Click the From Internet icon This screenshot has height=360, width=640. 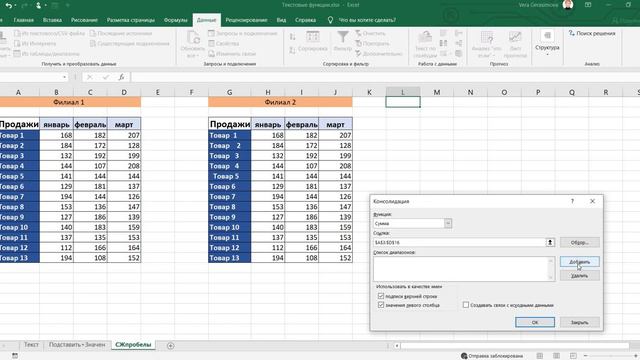pyautogui.click(x=17, y=43)
